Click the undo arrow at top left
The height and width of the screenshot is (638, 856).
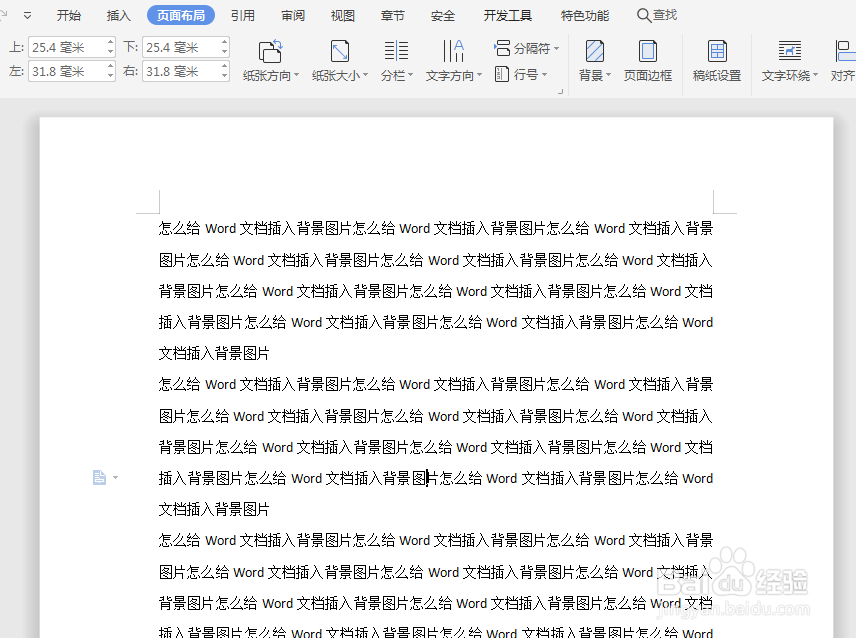(3, 15)
